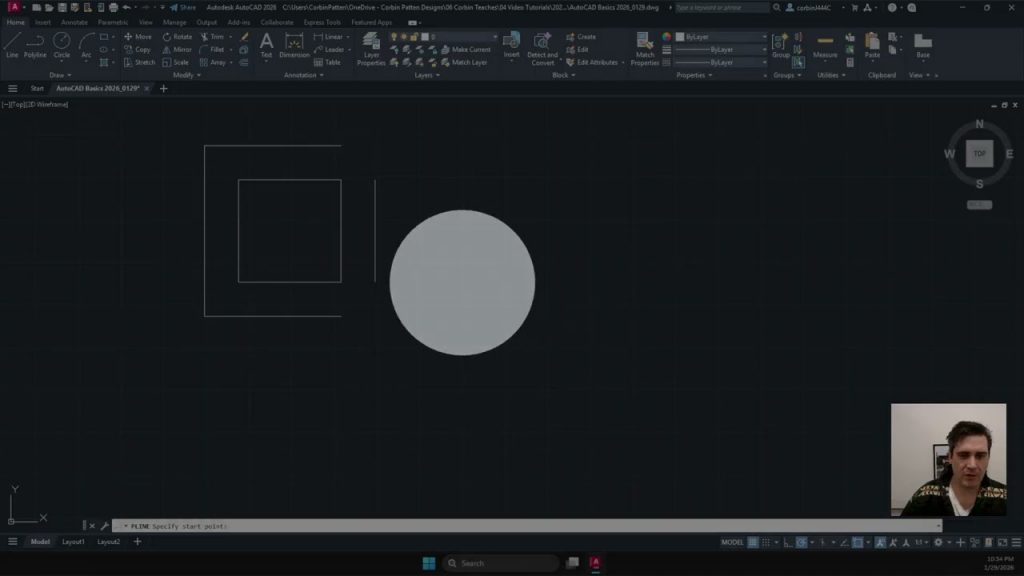This screenshot has height=576, width=1024.
Task: Open the ByLayer color dropdown
Action: (x=720, y=37)
